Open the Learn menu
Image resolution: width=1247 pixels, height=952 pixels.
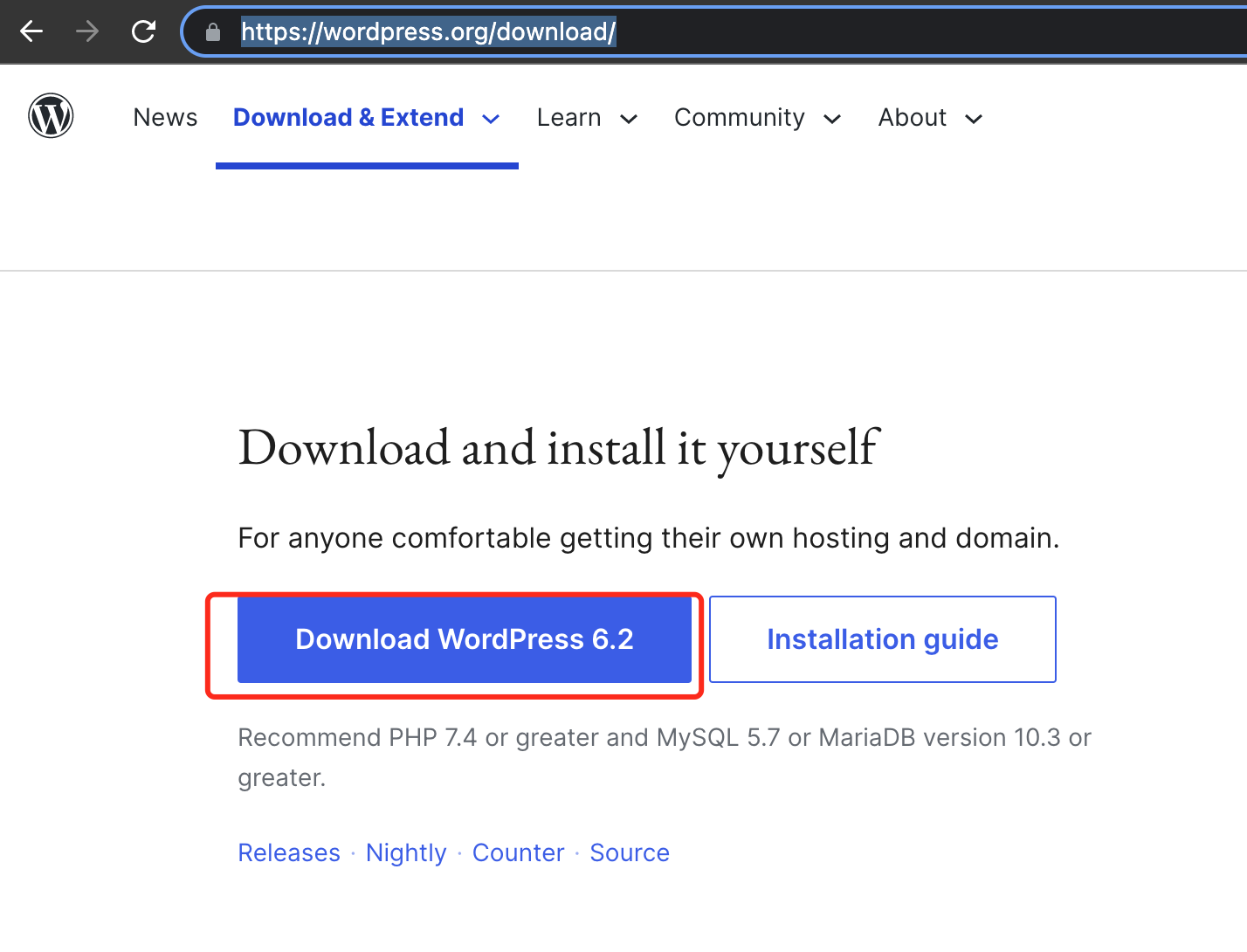568,118
